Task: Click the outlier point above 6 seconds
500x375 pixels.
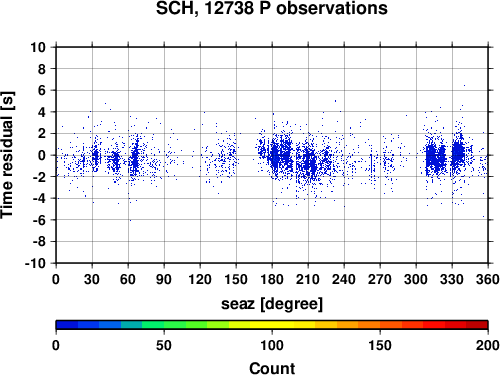Action: pyautogui.click(x=464, y=86)
